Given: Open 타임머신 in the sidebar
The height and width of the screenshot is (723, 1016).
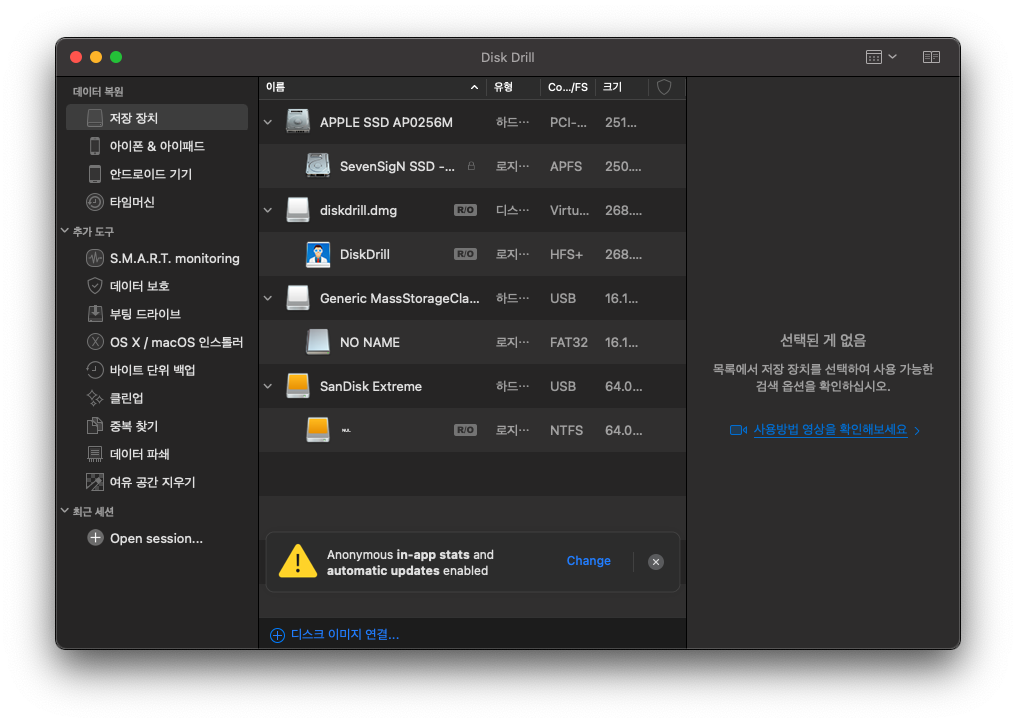Looking at the screenshot, I should (x=157, y=202).
